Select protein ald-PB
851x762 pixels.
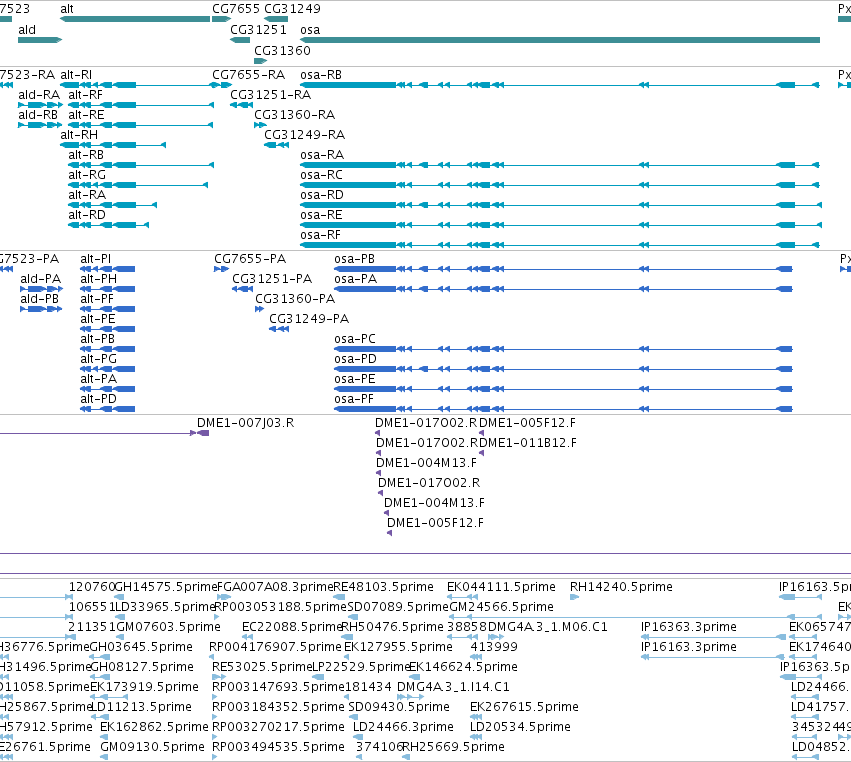pyautogui.click(x=41, y=309)
